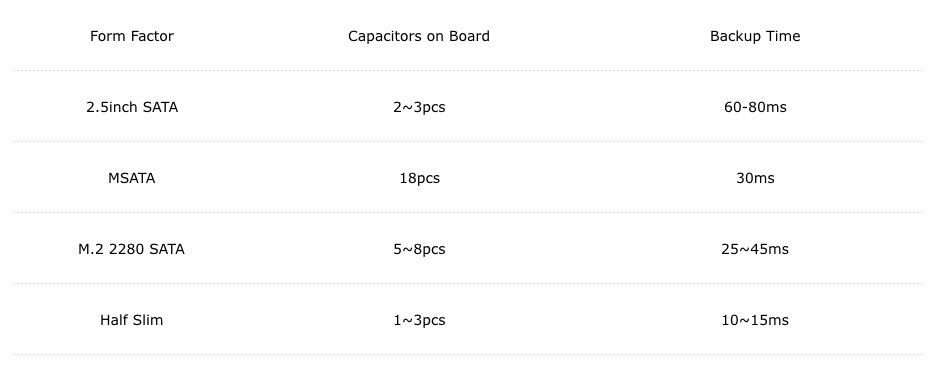Select the 60-80ms backup time cell
This screenshot has height=380, width=947.
pos(755,107)
